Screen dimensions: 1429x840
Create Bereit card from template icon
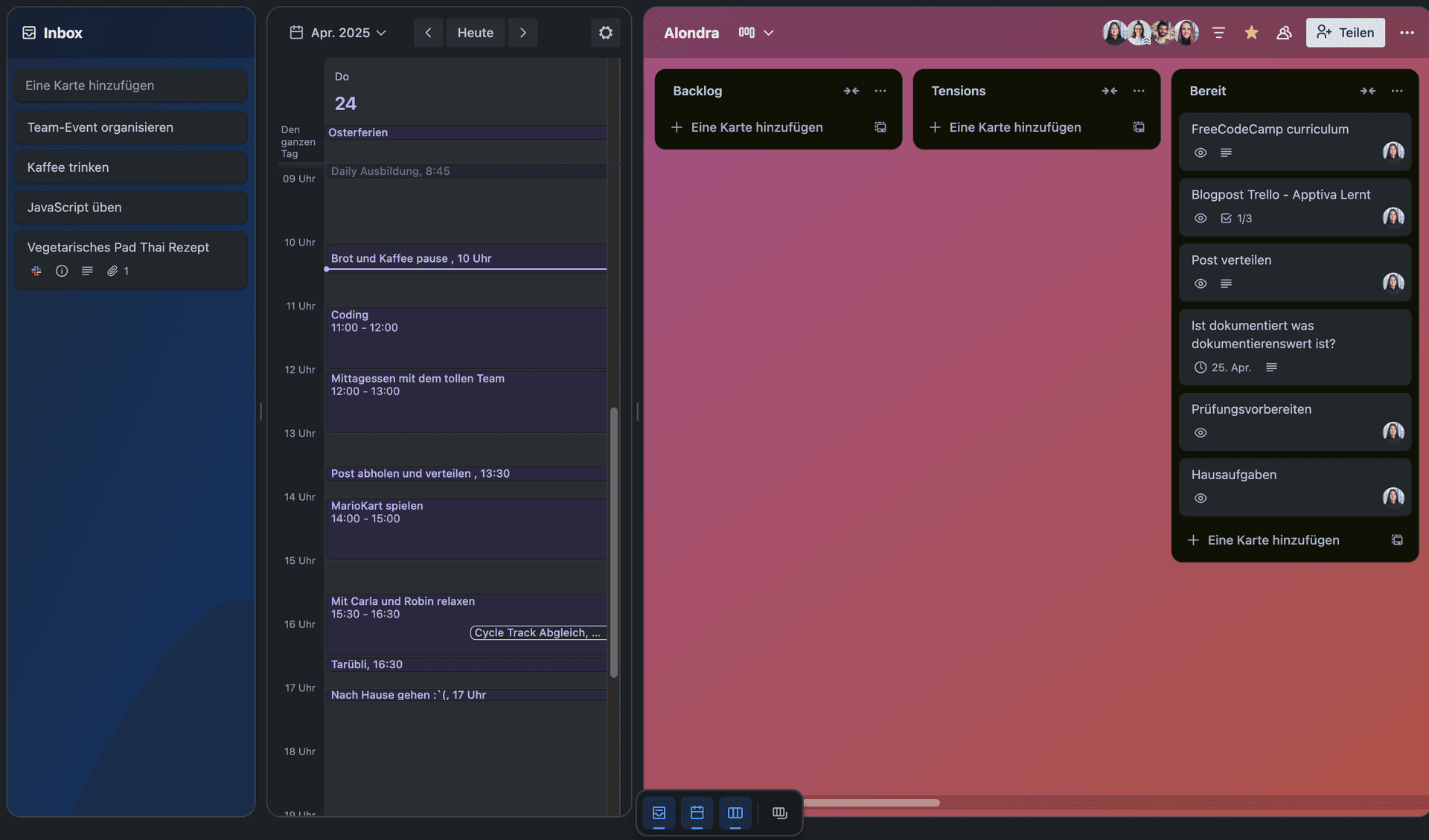[1397, 540]
